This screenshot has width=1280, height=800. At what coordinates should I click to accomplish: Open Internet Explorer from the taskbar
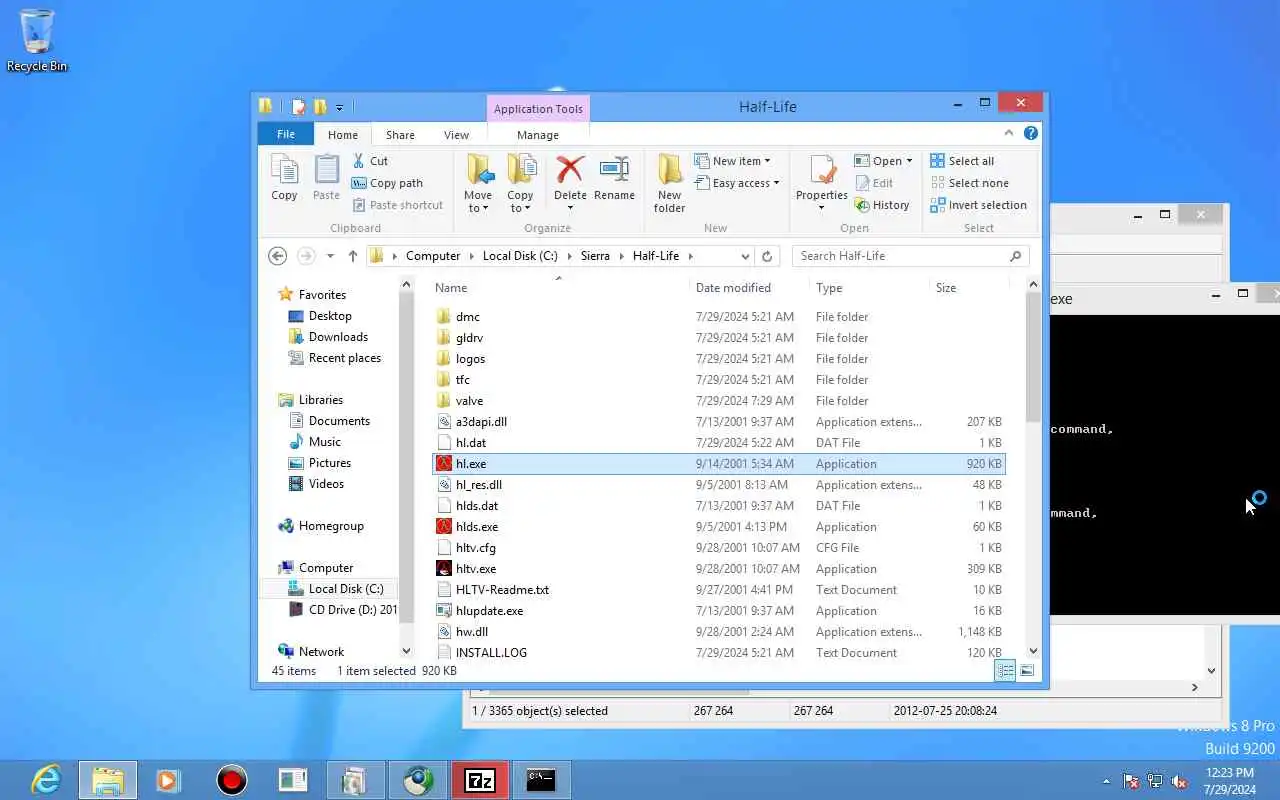point(45,780)
